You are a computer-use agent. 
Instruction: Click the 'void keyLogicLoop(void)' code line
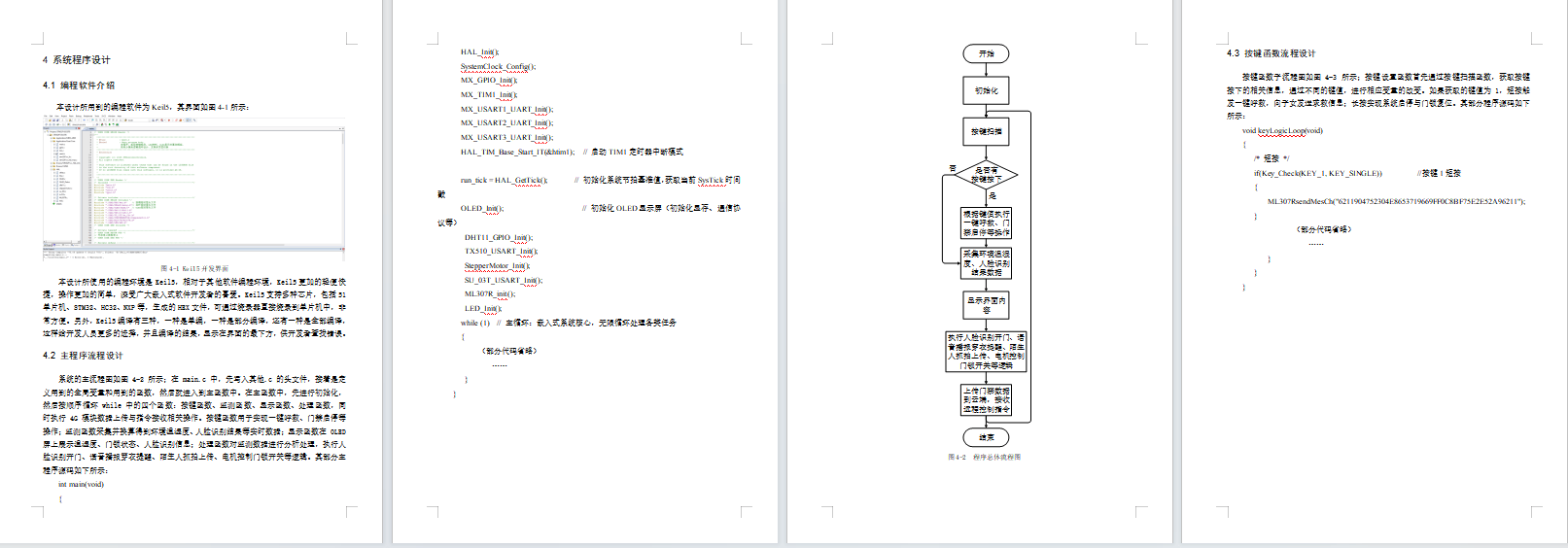click(1282, 130)
